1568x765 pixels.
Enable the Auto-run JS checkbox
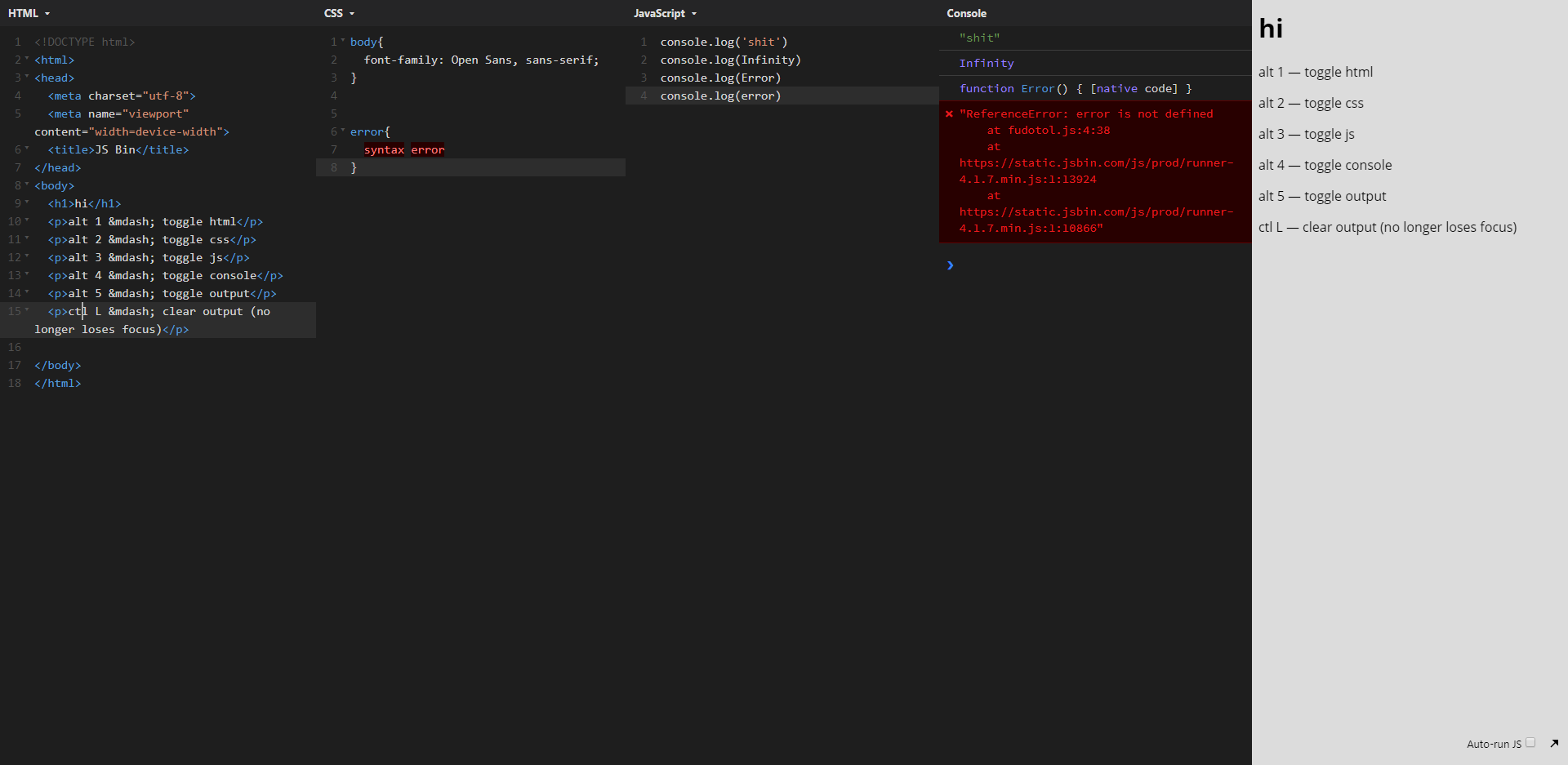click(1529, 743)
